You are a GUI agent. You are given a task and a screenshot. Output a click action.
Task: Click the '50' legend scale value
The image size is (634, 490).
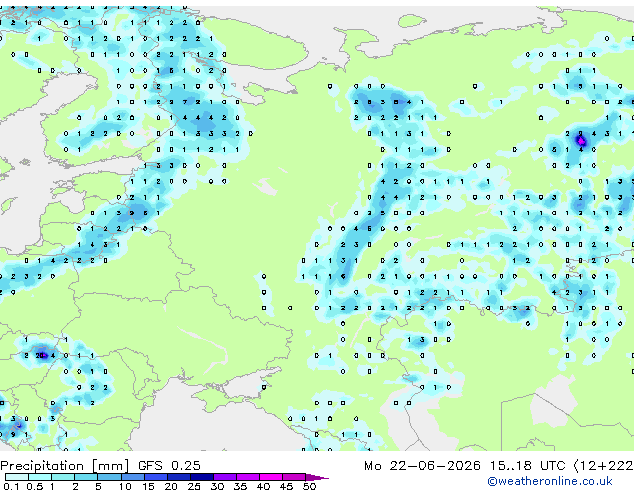tap(309, 486)
